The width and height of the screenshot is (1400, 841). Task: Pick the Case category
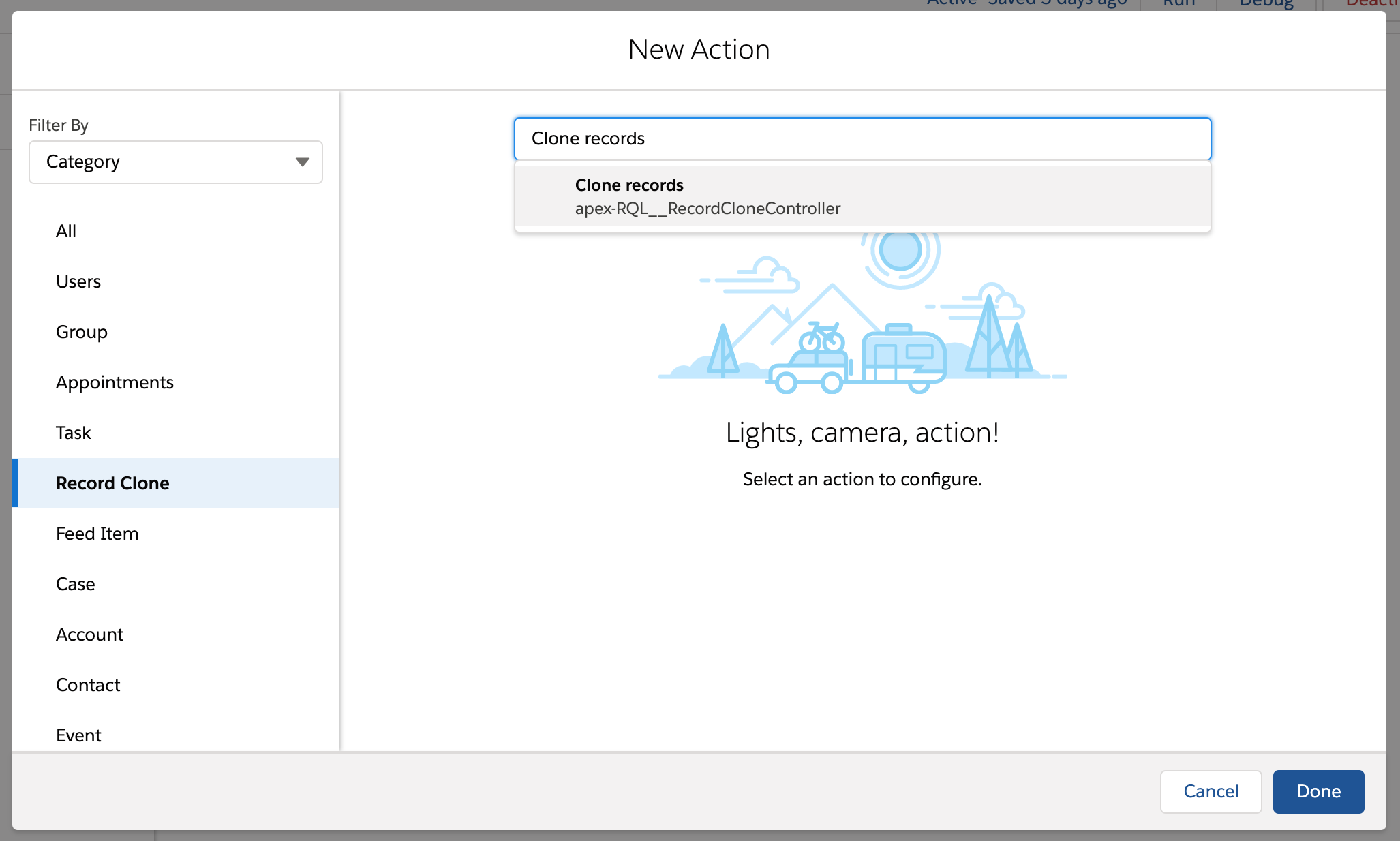coord(76,584)
